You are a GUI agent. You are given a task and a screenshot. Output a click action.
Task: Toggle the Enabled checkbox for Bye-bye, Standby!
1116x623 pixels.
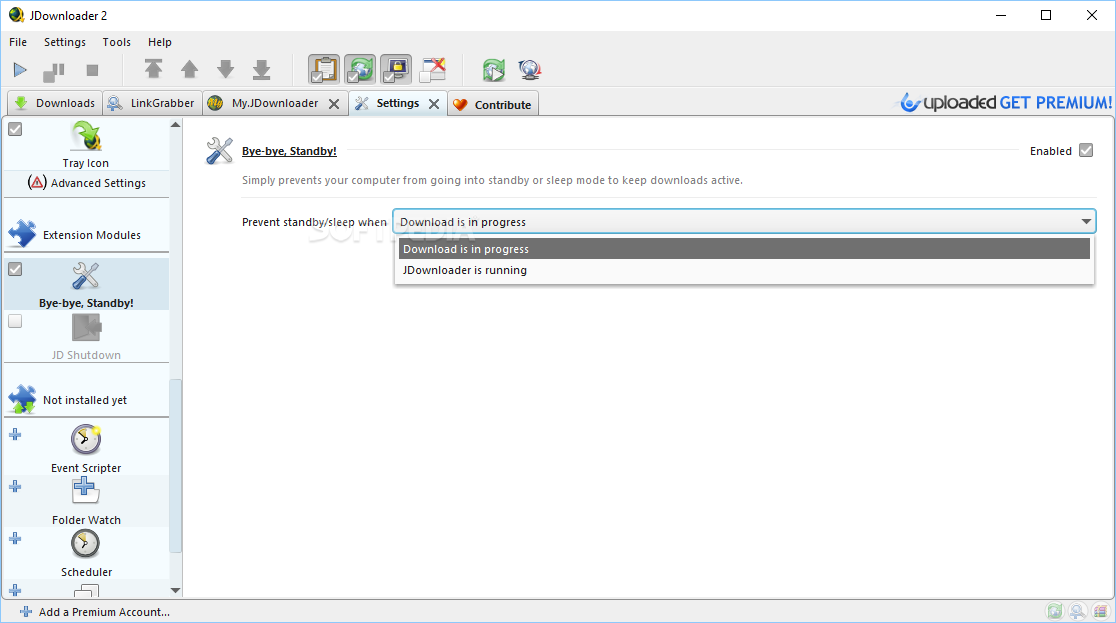click(x=1085, y=150)
